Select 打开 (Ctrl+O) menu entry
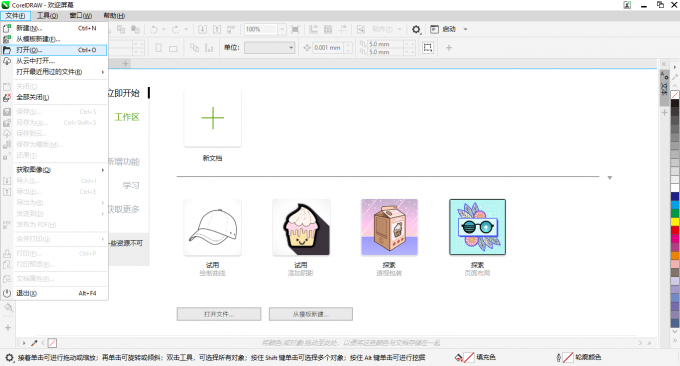Image resolution: width=680 pixels, height=366 pixels. (54, 50)
